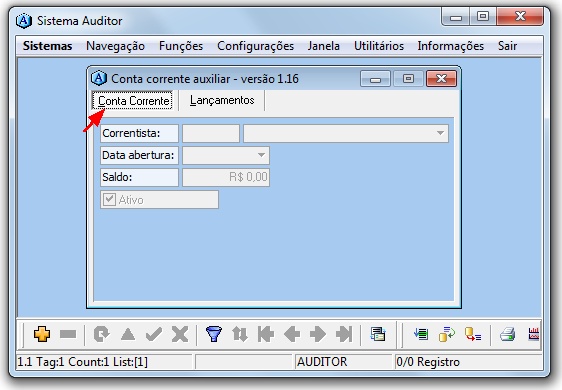Click the yellow plus add-record icon

click(x=42, y=334)
